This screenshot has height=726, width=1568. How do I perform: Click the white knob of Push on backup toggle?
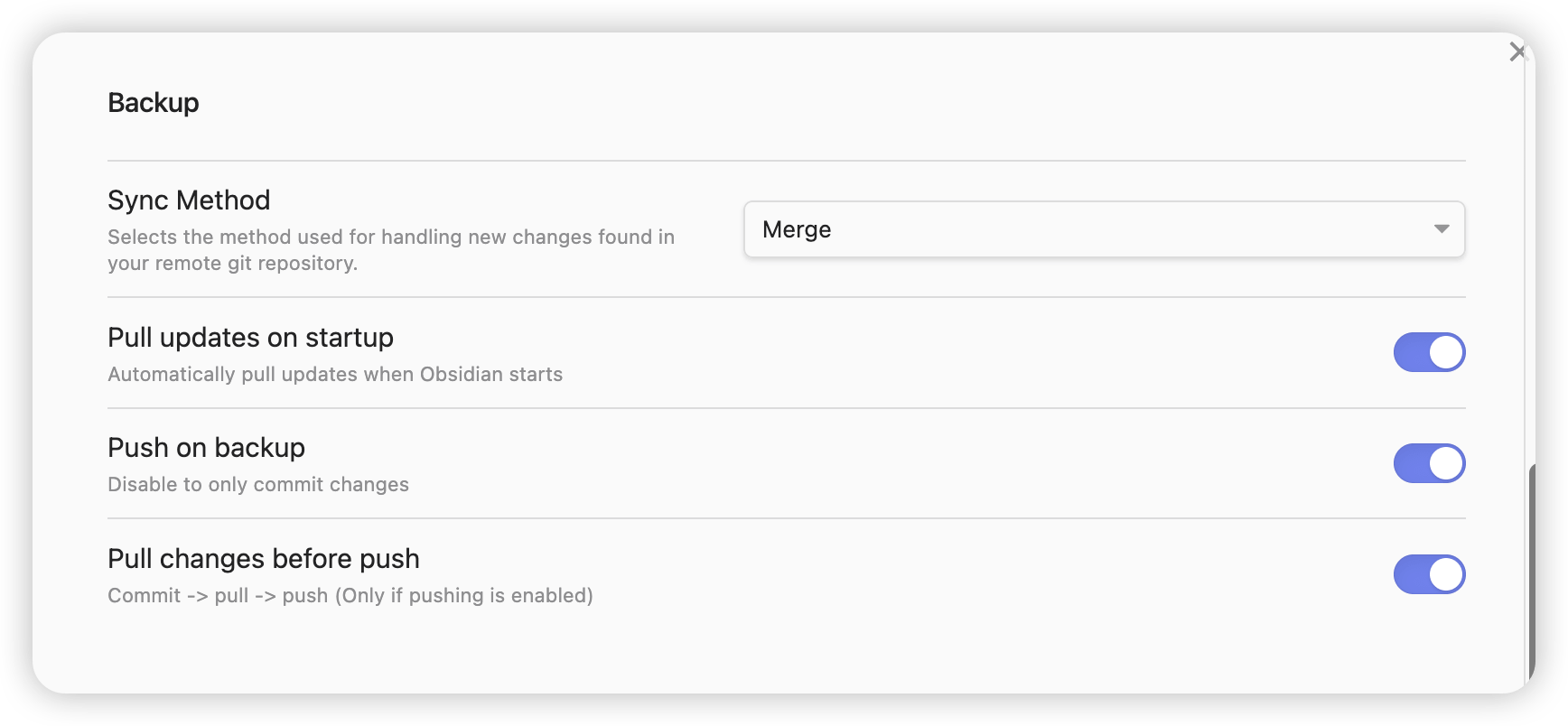click(x=1446, y=463)
